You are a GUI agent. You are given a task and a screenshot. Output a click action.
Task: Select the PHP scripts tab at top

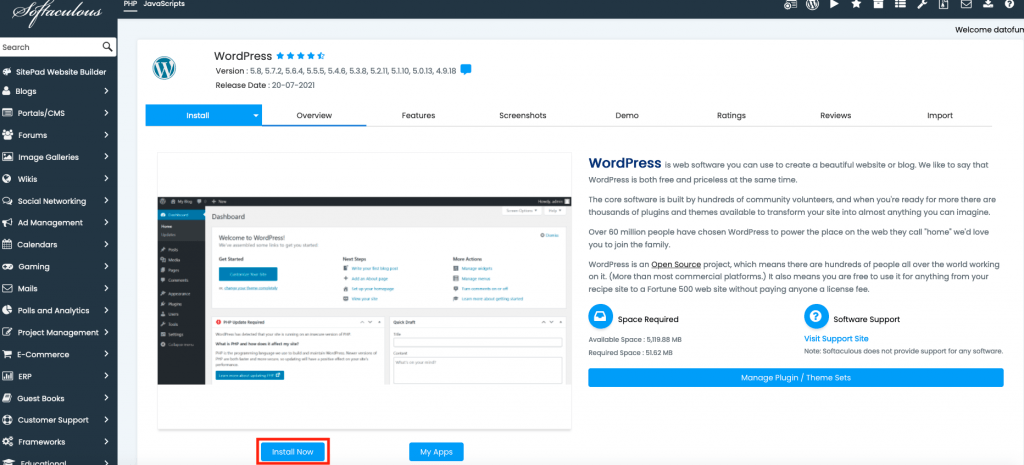(130, 4)
